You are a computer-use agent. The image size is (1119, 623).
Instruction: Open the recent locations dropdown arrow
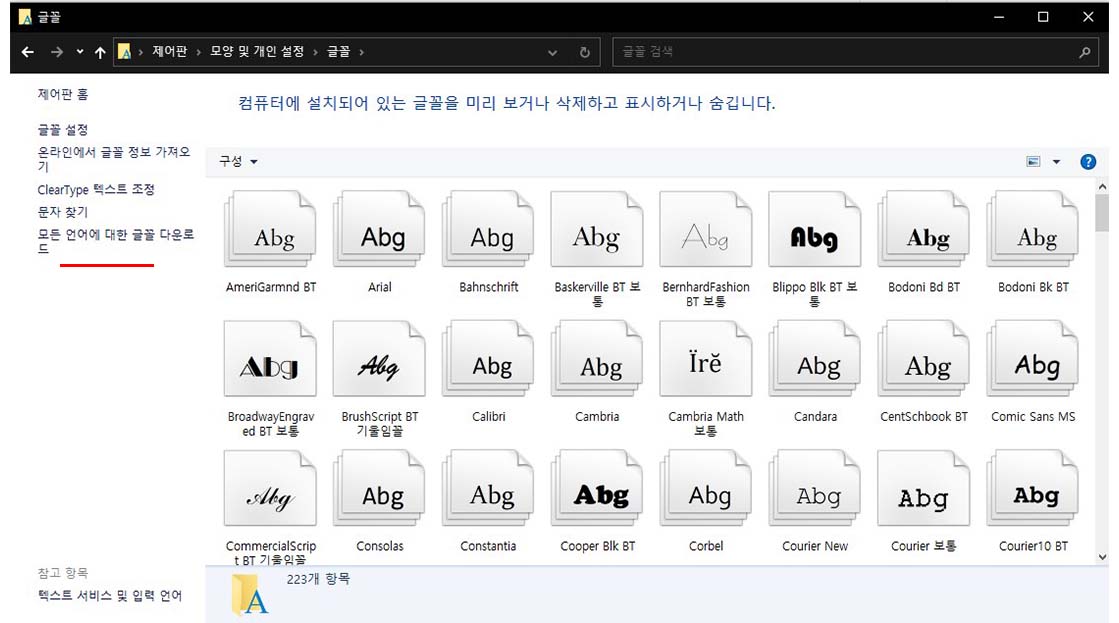(80, 51)
